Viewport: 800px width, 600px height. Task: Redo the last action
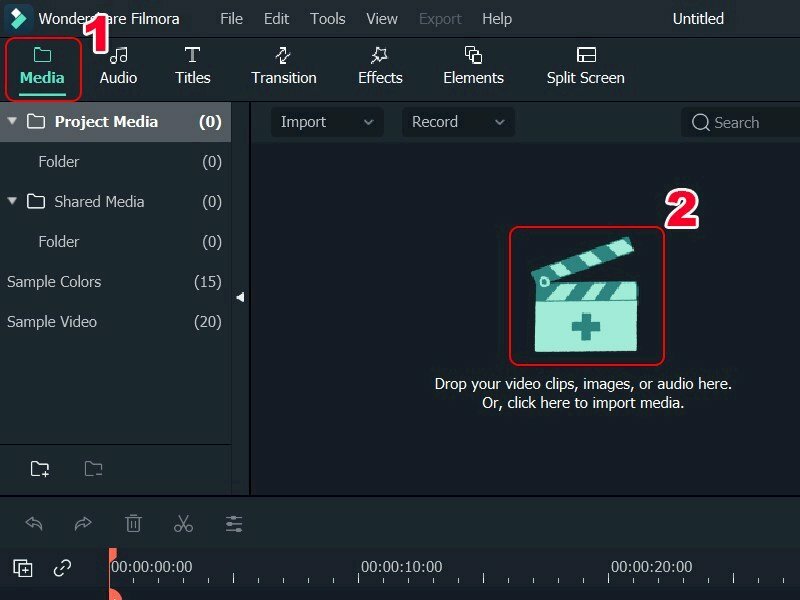click(84, 523)
